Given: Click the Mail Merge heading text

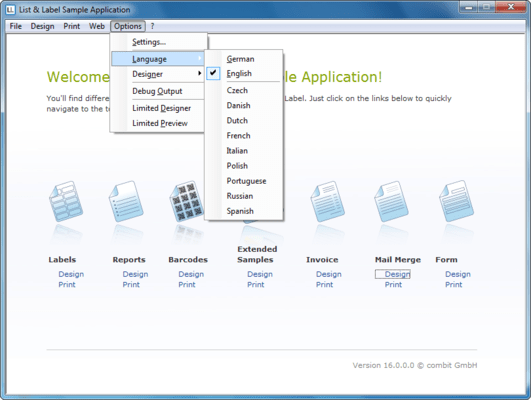Looking at the screenshot, I should coord(398,260).
